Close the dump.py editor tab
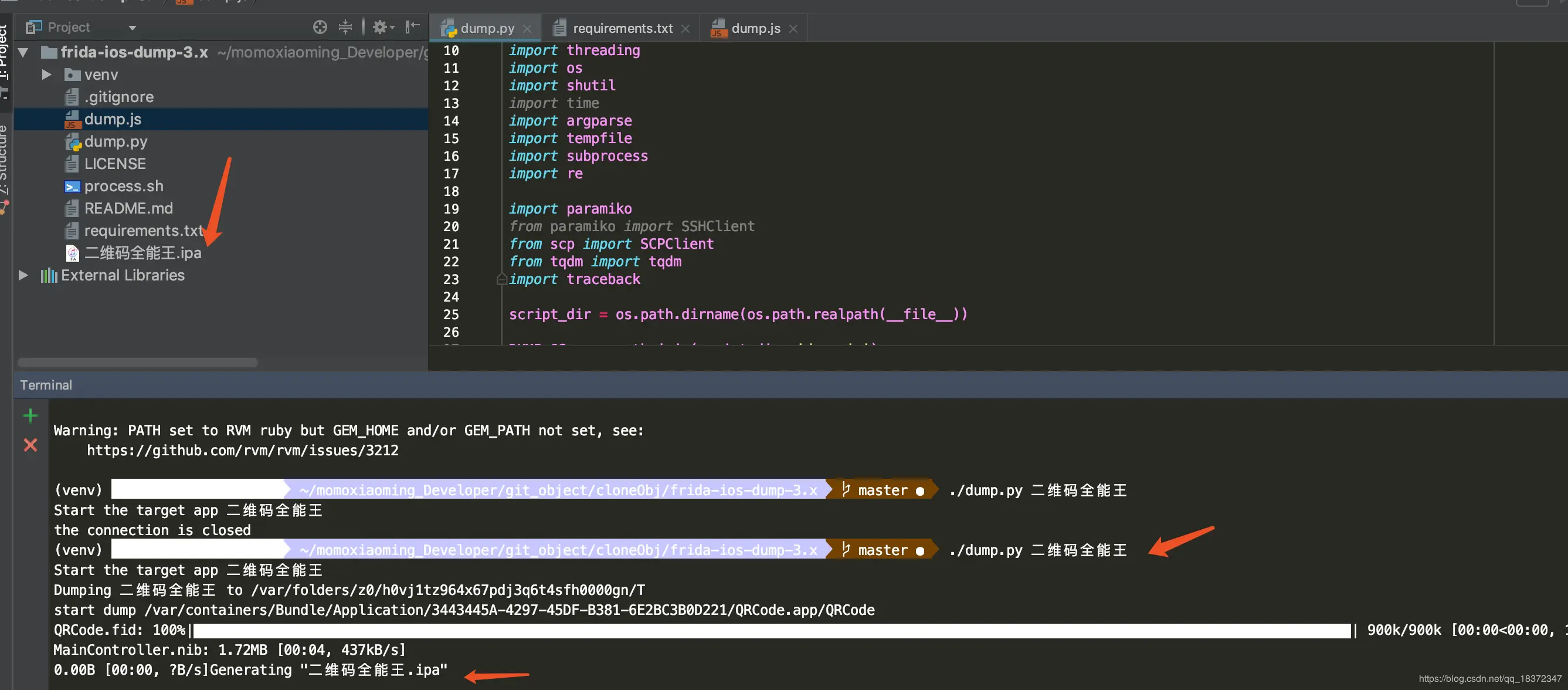 point(527,29)
